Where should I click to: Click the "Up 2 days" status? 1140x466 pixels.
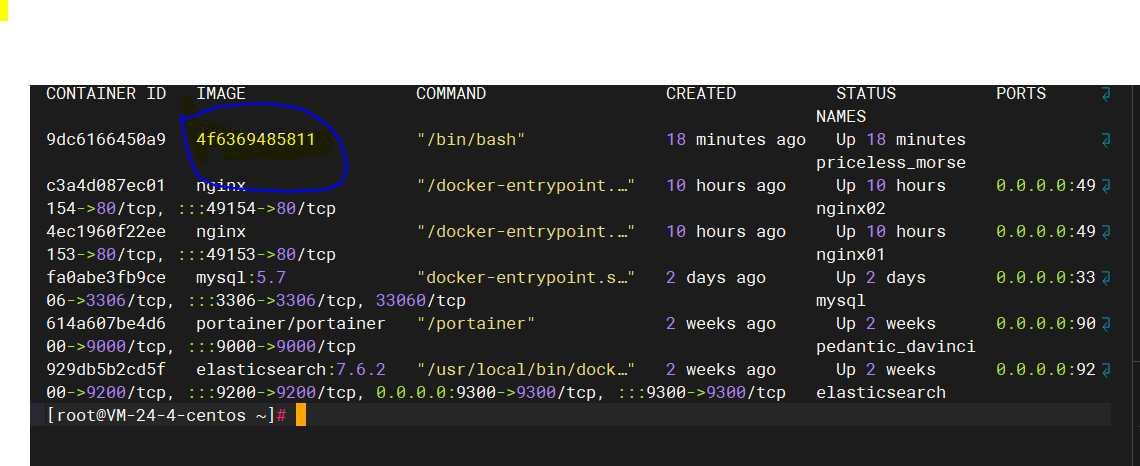tap(880, 278)
